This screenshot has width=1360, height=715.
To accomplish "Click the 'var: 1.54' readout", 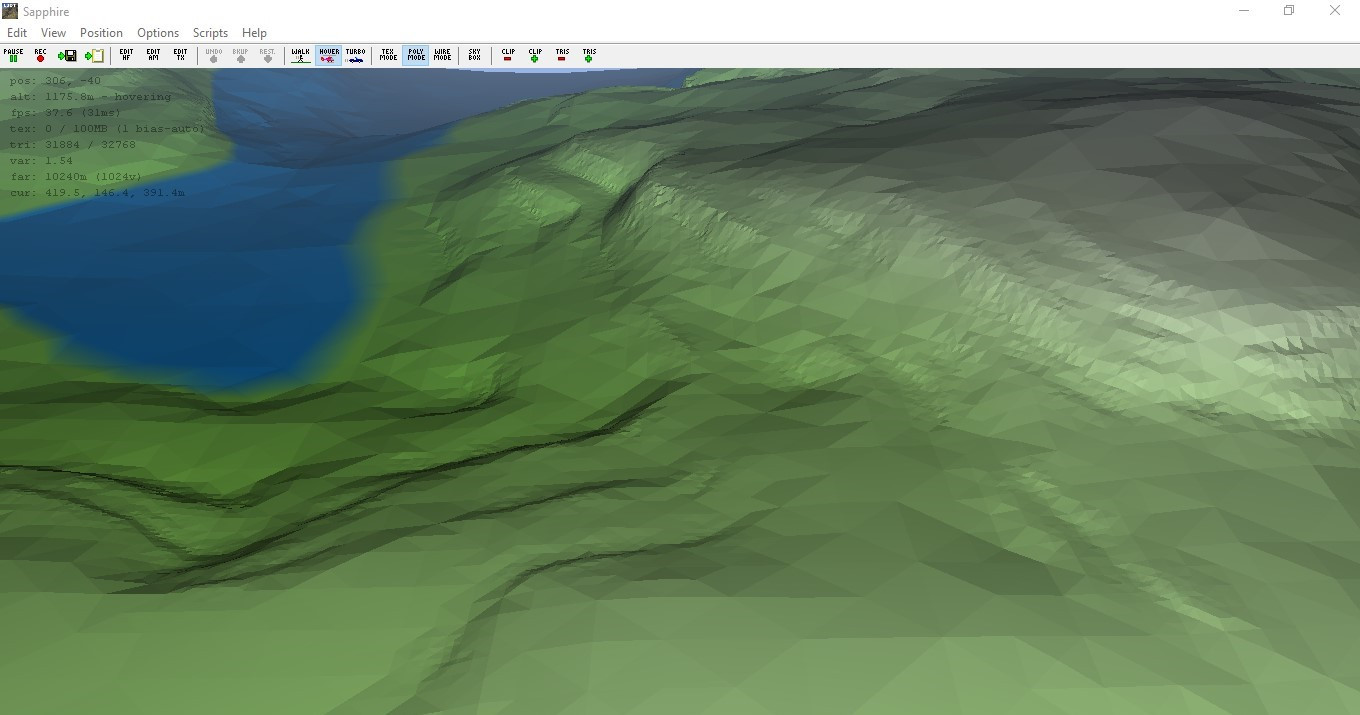I will 41,161.
